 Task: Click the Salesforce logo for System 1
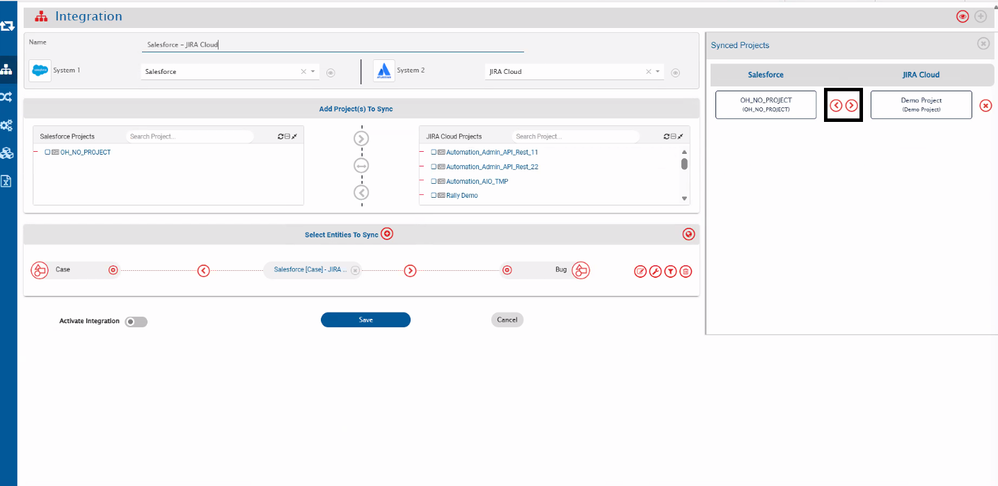(39, 71)
